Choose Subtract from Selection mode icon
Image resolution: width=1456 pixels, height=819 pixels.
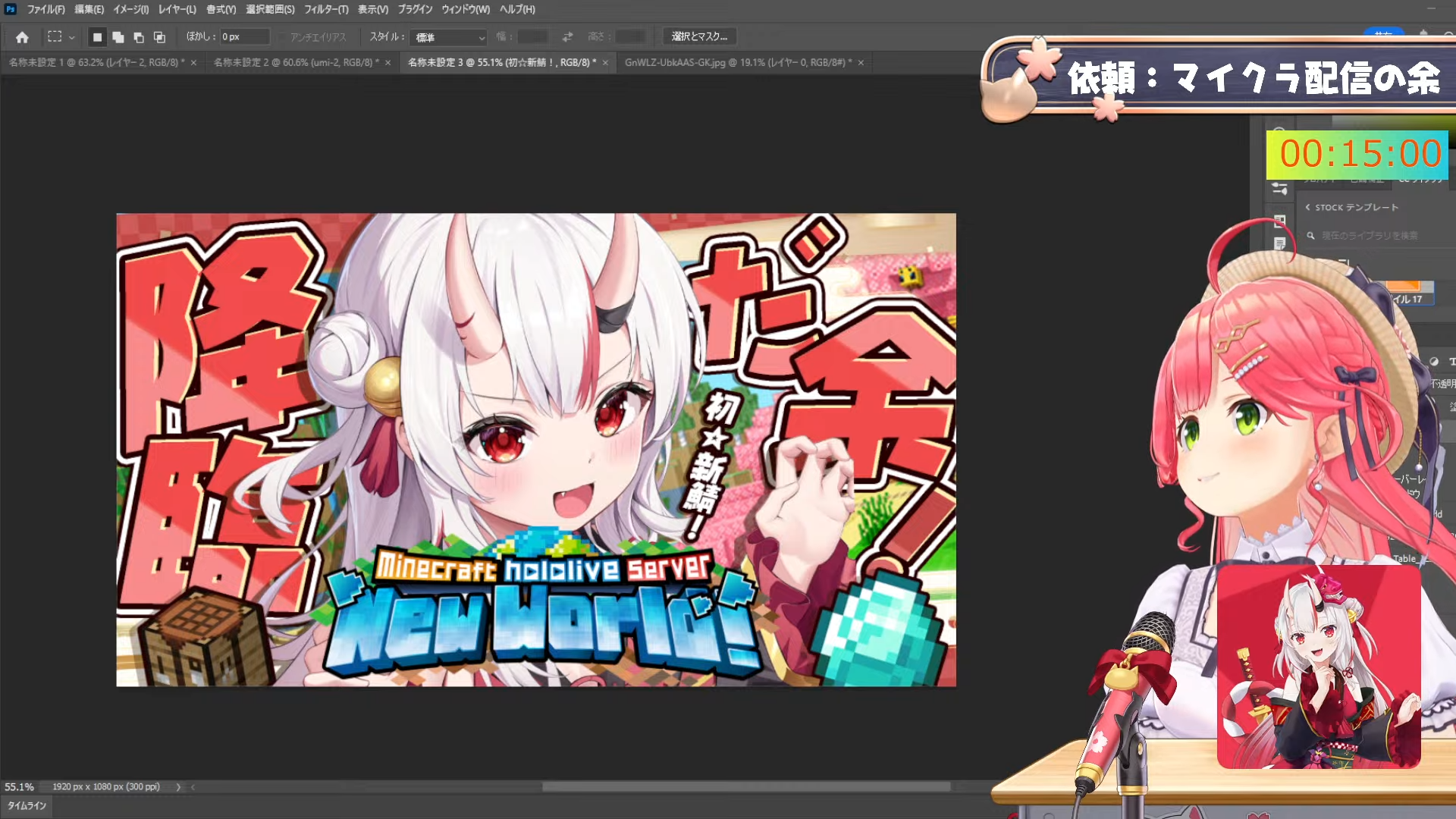point(138,37)
